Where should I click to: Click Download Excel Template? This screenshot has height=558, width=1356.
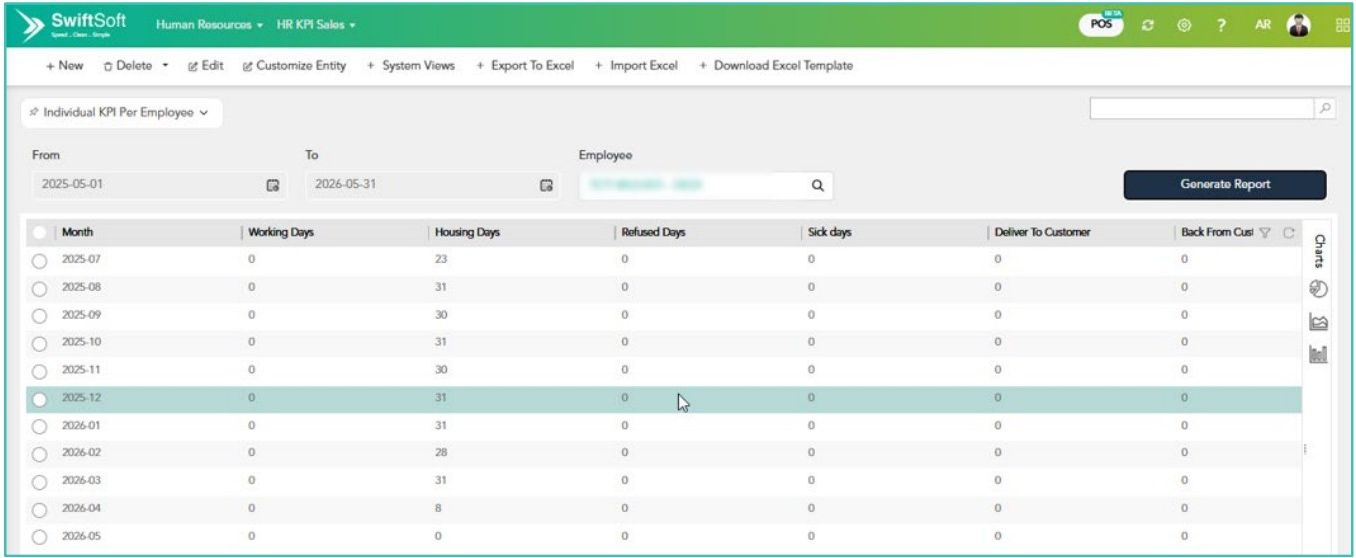[776, 66]
